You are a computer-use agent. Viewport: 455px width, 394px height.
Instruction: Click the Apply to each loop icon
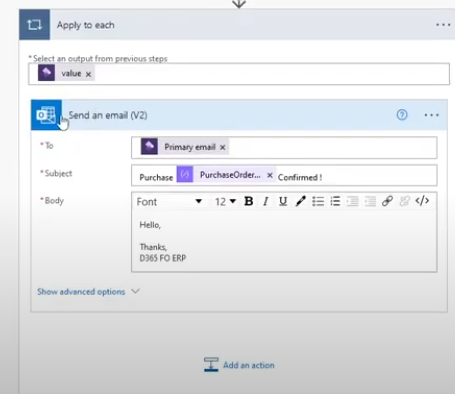(34, 25)
